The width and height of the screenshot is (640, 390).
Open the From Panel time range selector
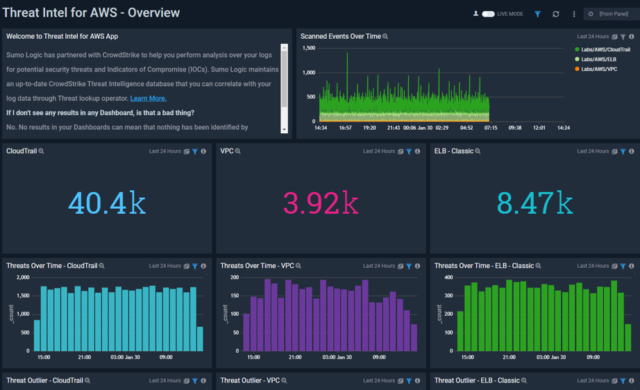pyautogui.click(x=611, y=14)
